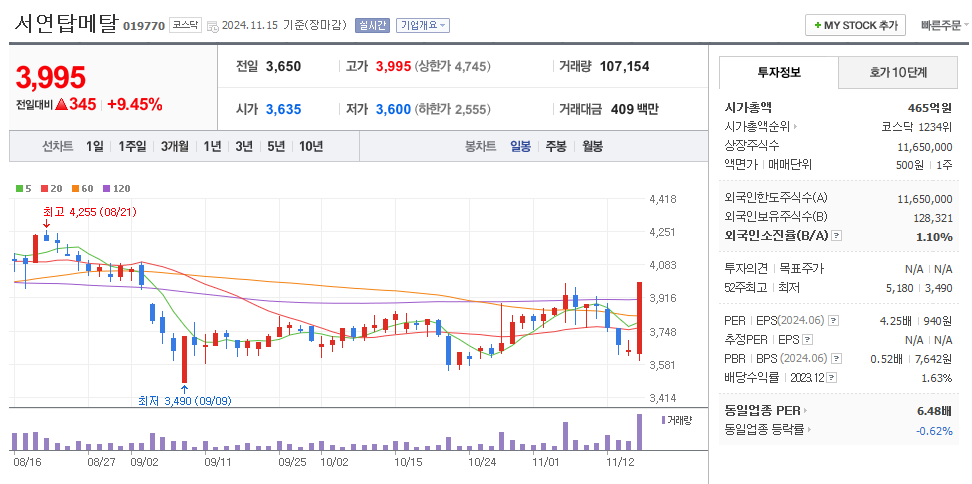Select the 3개월 line chart period

pos(175,147)
